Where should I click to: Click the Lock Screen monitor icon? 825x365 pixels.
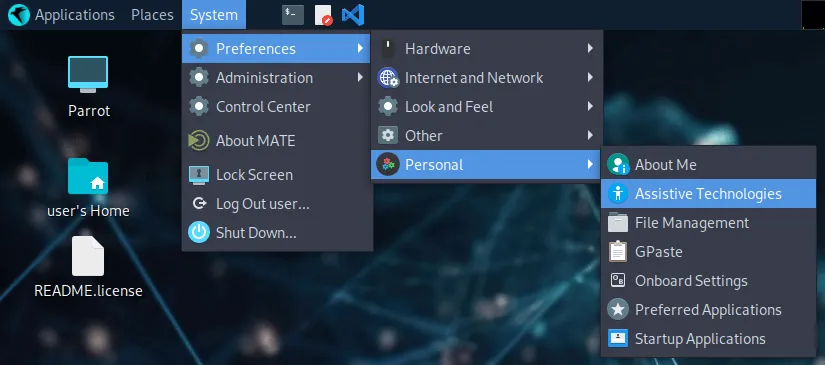click(x=198, y=175)
